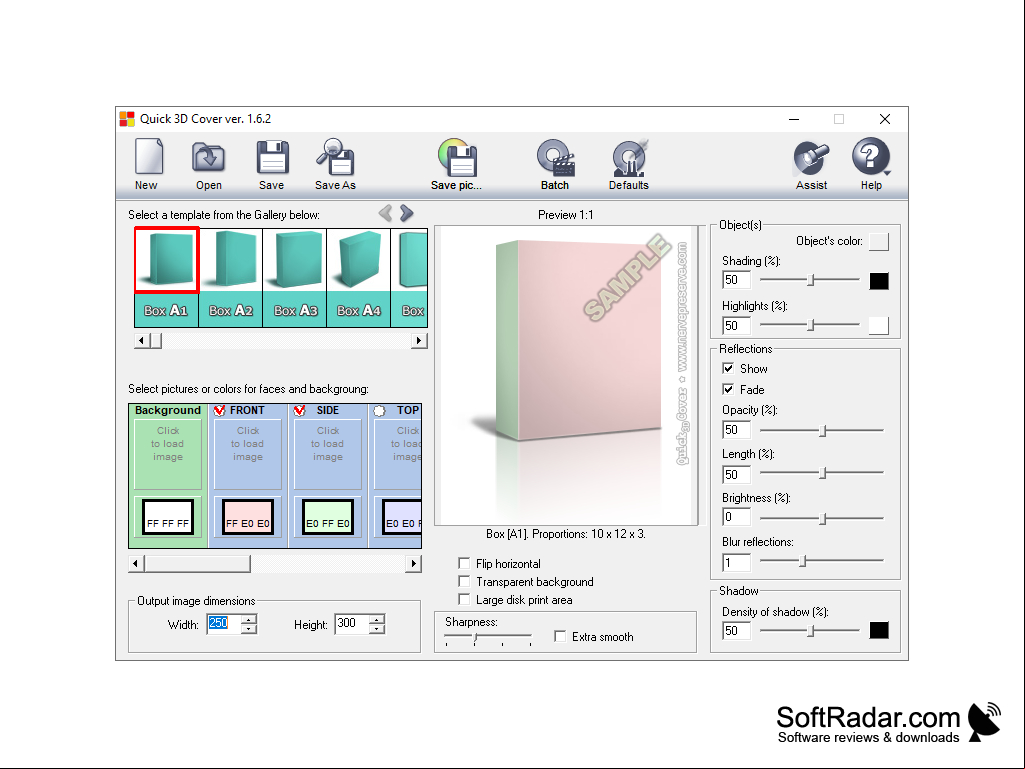This screenshot has height=769, width=1025.
Task: Click the black Shading color swatch
Action: 879,281
